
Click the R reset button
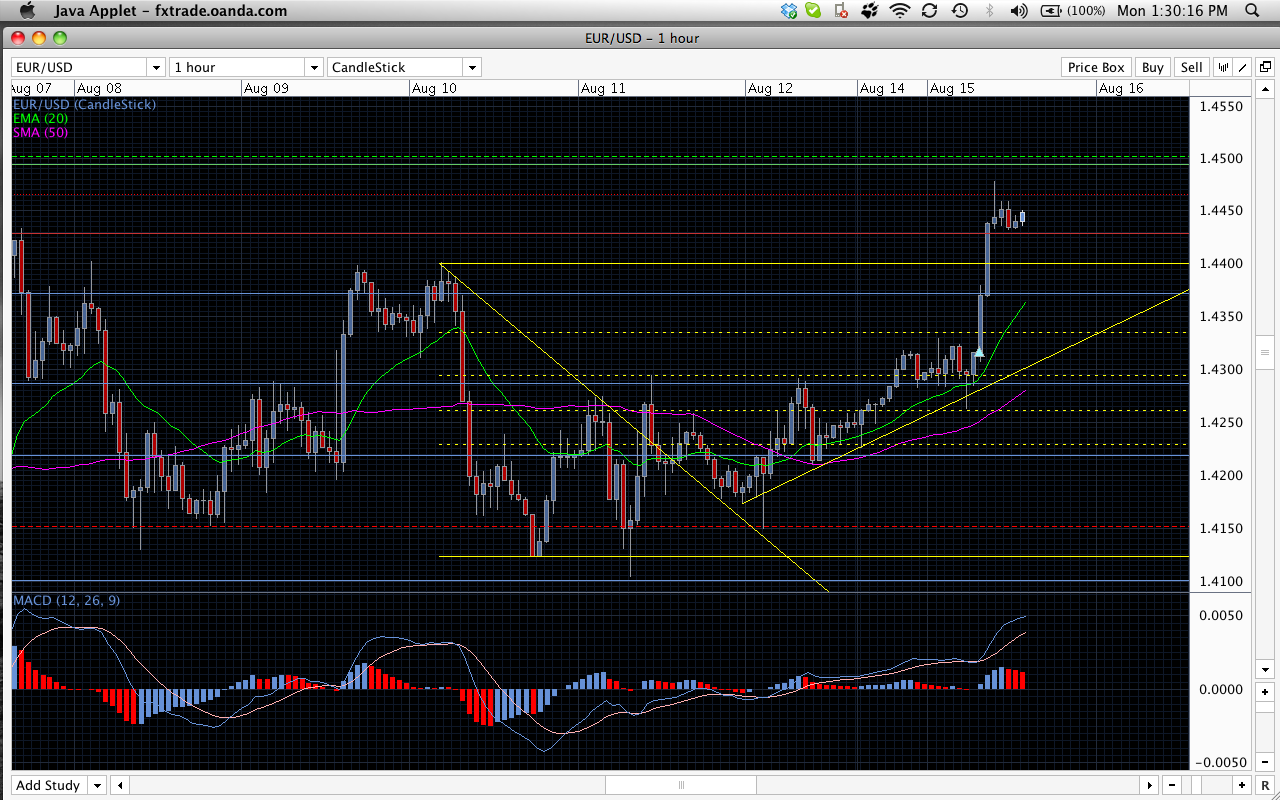pyautogui.click(x=1265, y=785)
